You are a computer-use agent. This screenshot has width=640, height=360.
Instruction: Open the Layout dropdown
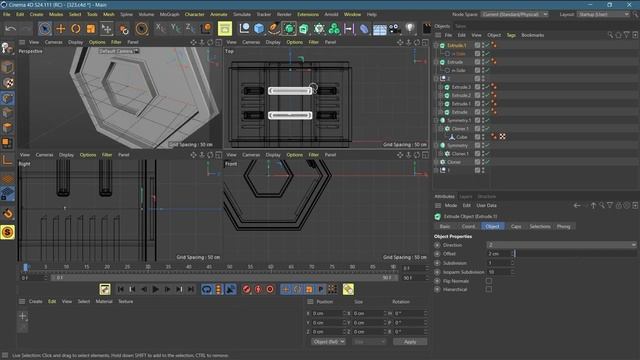[603, 14]
